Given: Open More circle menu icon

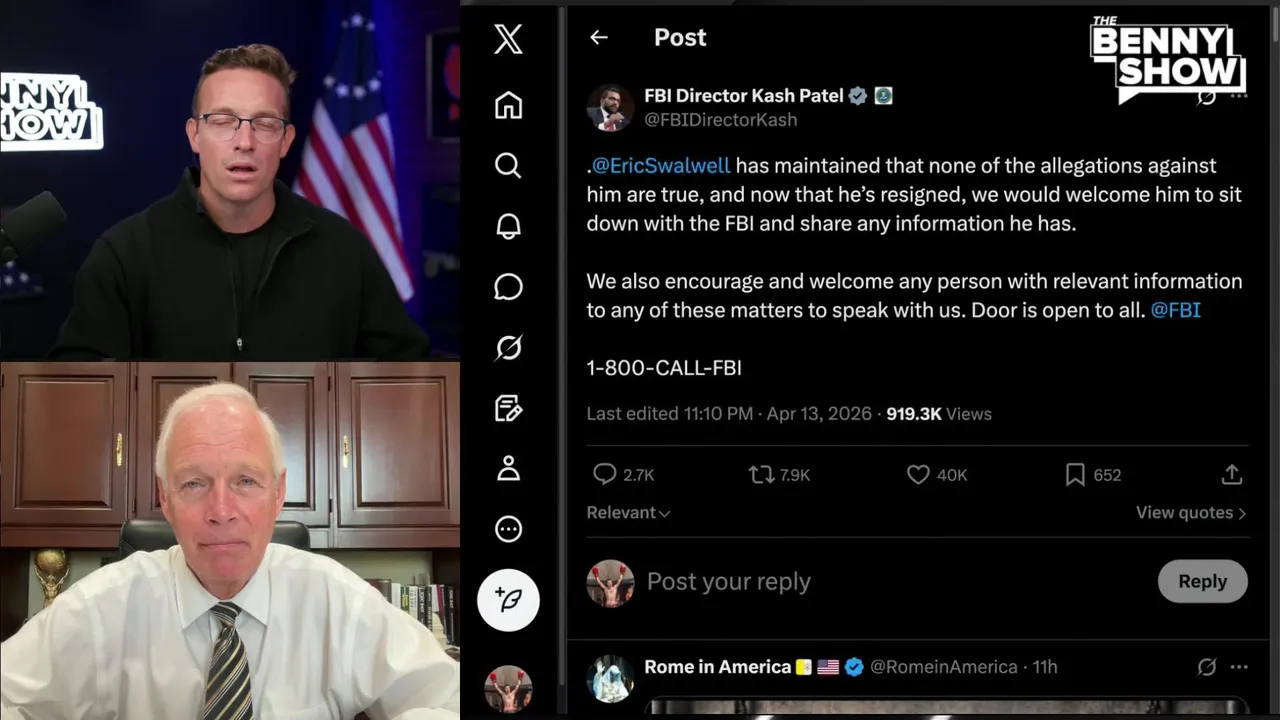Looking at the screenshot, I should click(508, 529).
